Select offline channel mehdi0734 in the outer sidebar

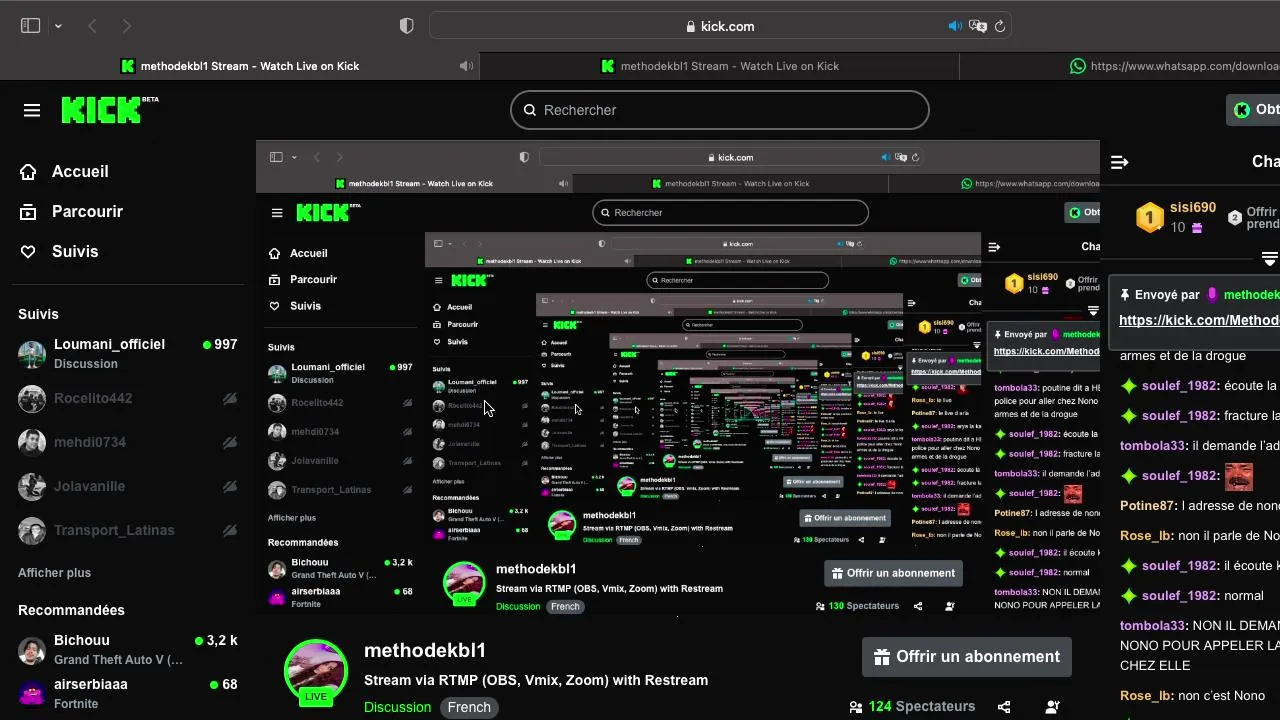[128, 442]
